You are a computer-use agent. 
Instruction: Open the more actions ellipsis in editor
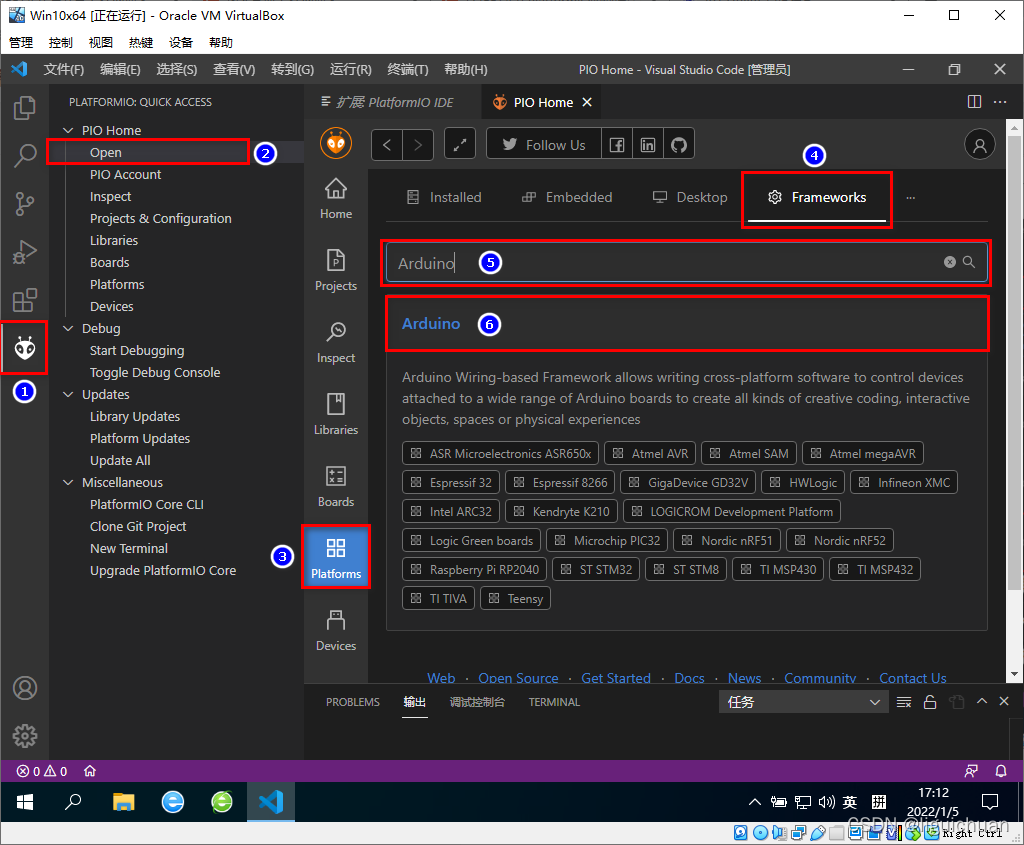pos(1000,102)
